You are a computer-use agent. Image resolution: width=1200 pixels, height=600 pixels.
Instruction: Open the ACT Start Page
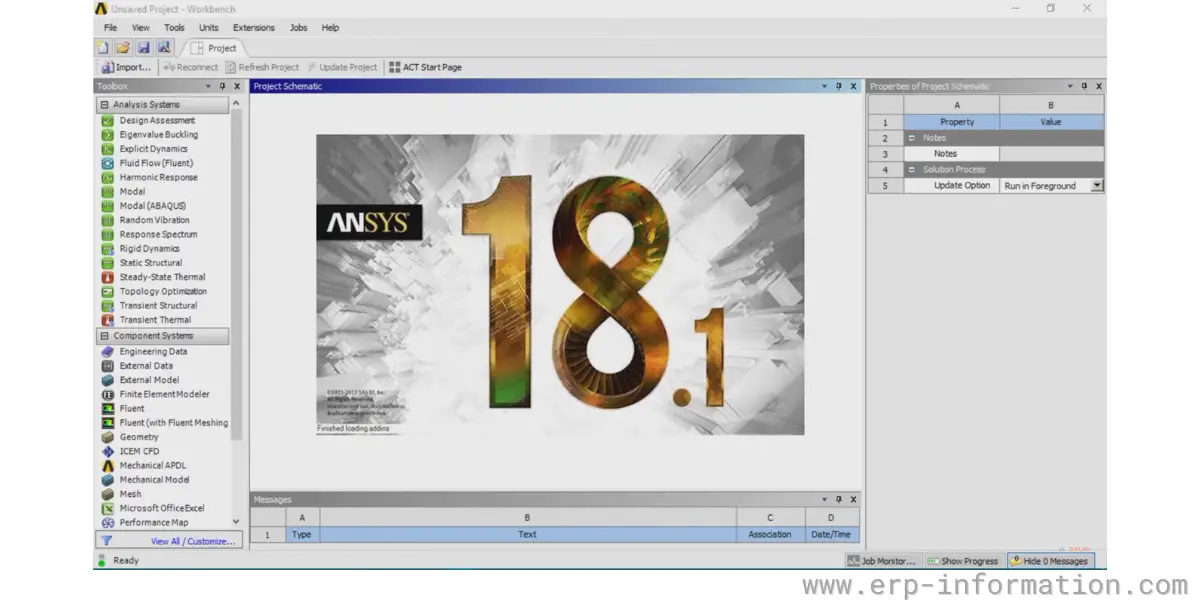pyautogui.click(x=425, y=67)
